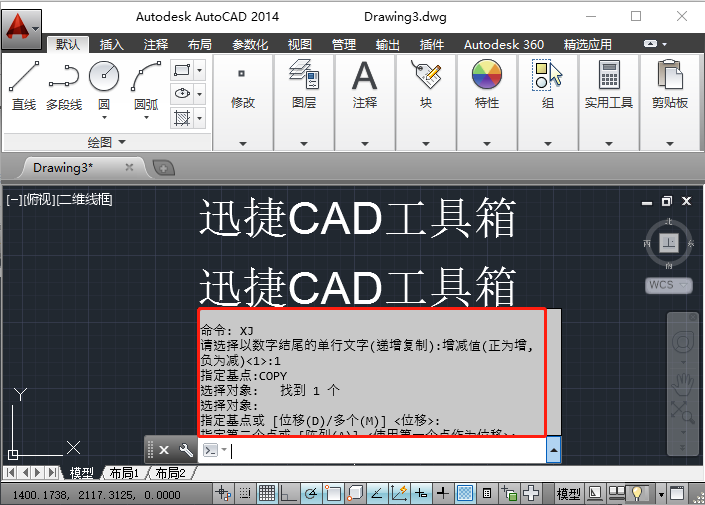
Task: Switch to the 插入 ribbon tab
Action: point(112,45)
